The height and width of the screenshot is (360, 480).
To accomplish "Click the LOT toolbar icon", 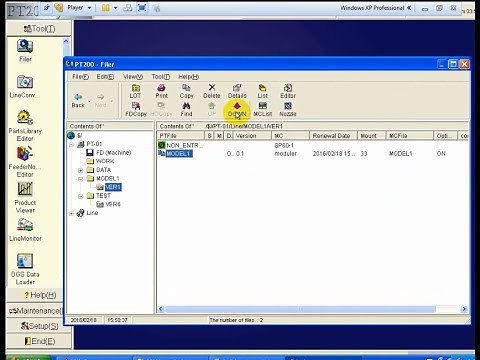I will [135, 91].
